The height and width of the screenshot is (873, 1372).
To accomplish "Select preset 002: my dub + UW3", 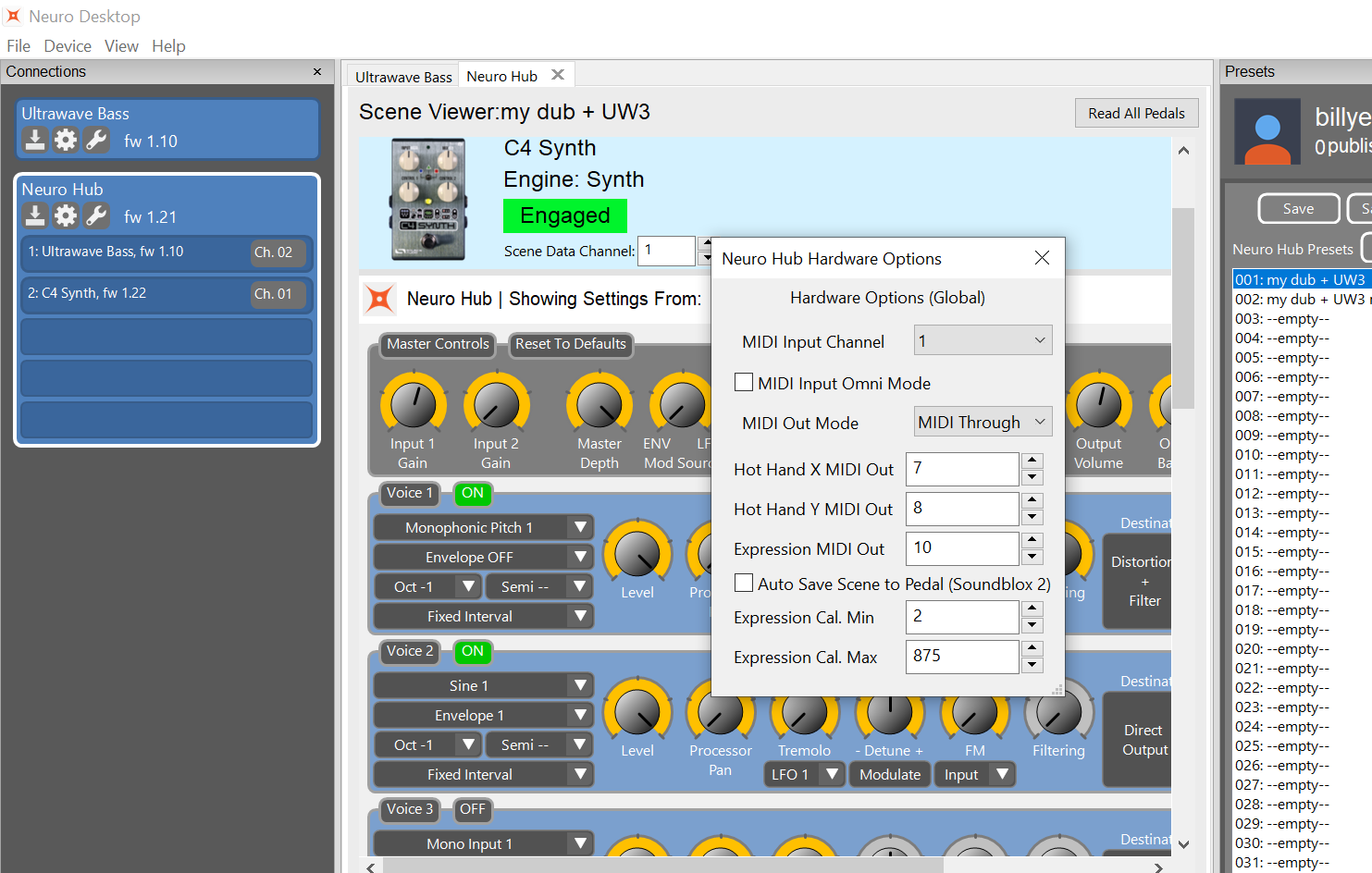I will [1304, 299].
